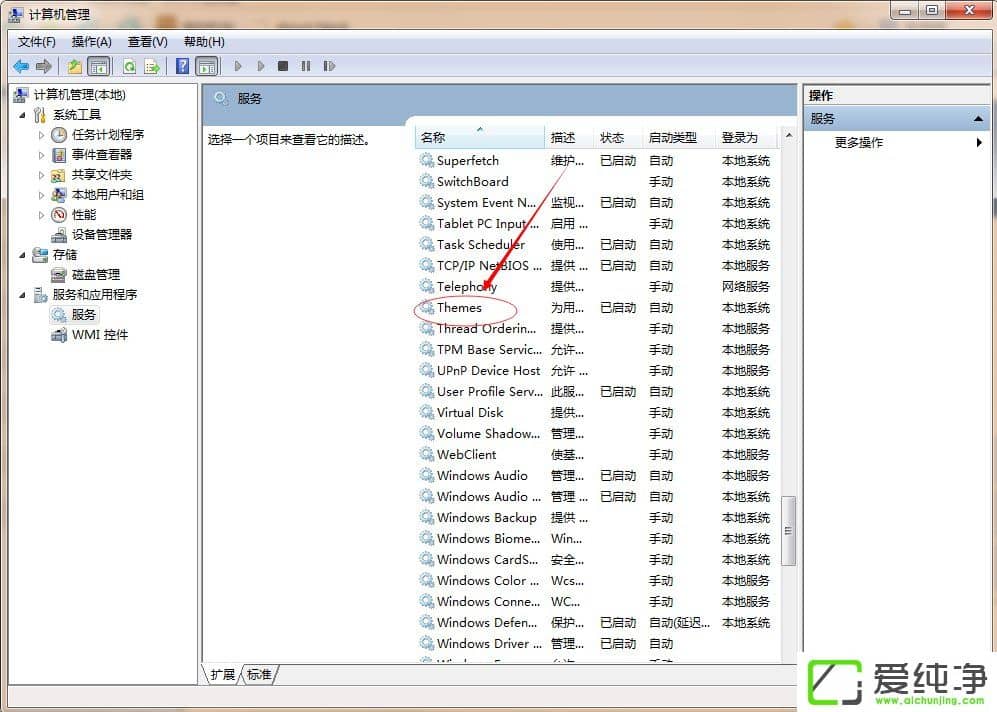Switch to the 标准 tab
This screenshot has width=997, height=712.
pos(259,675)
